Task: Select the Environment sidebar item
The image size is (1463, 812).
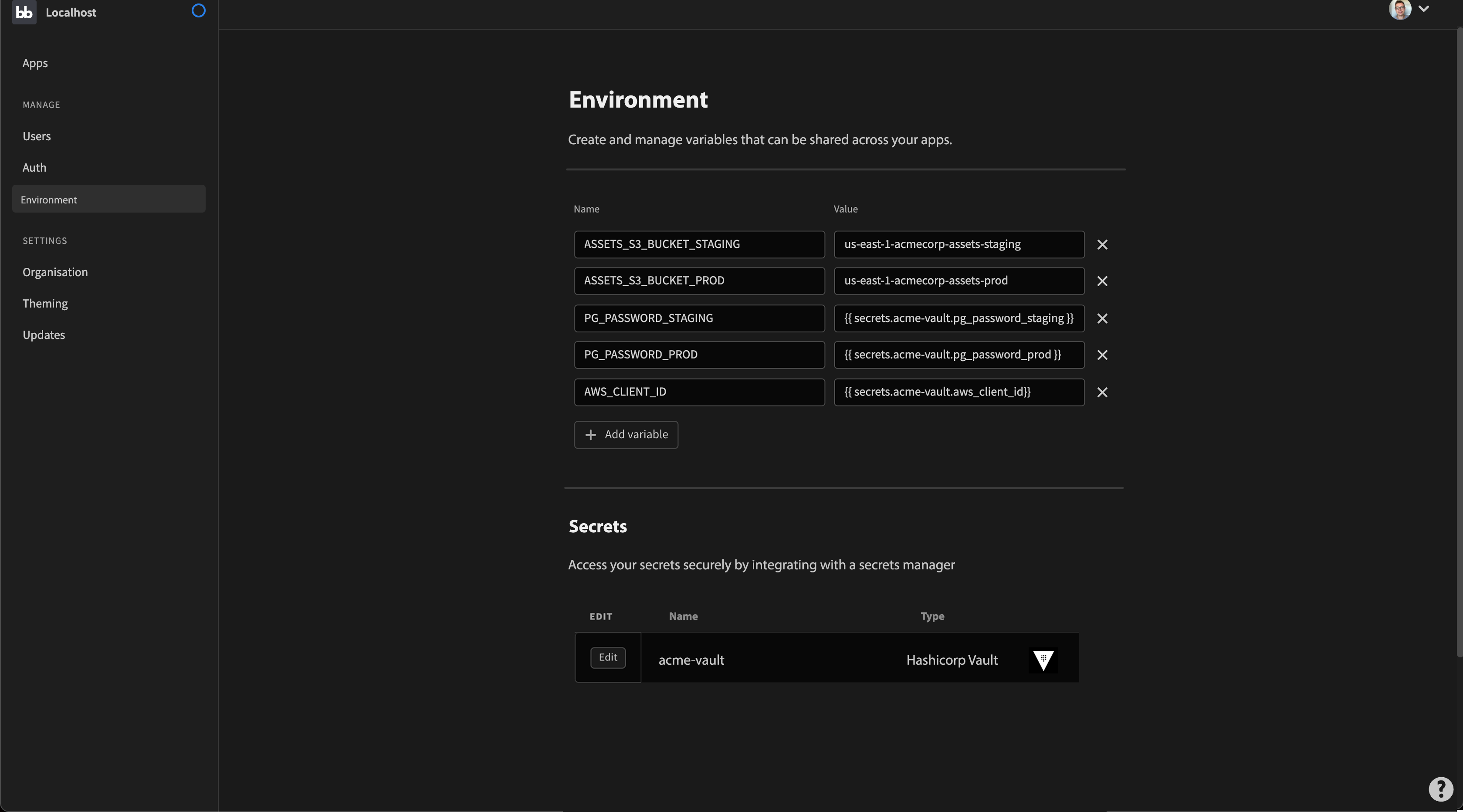Action: point(108,200)
